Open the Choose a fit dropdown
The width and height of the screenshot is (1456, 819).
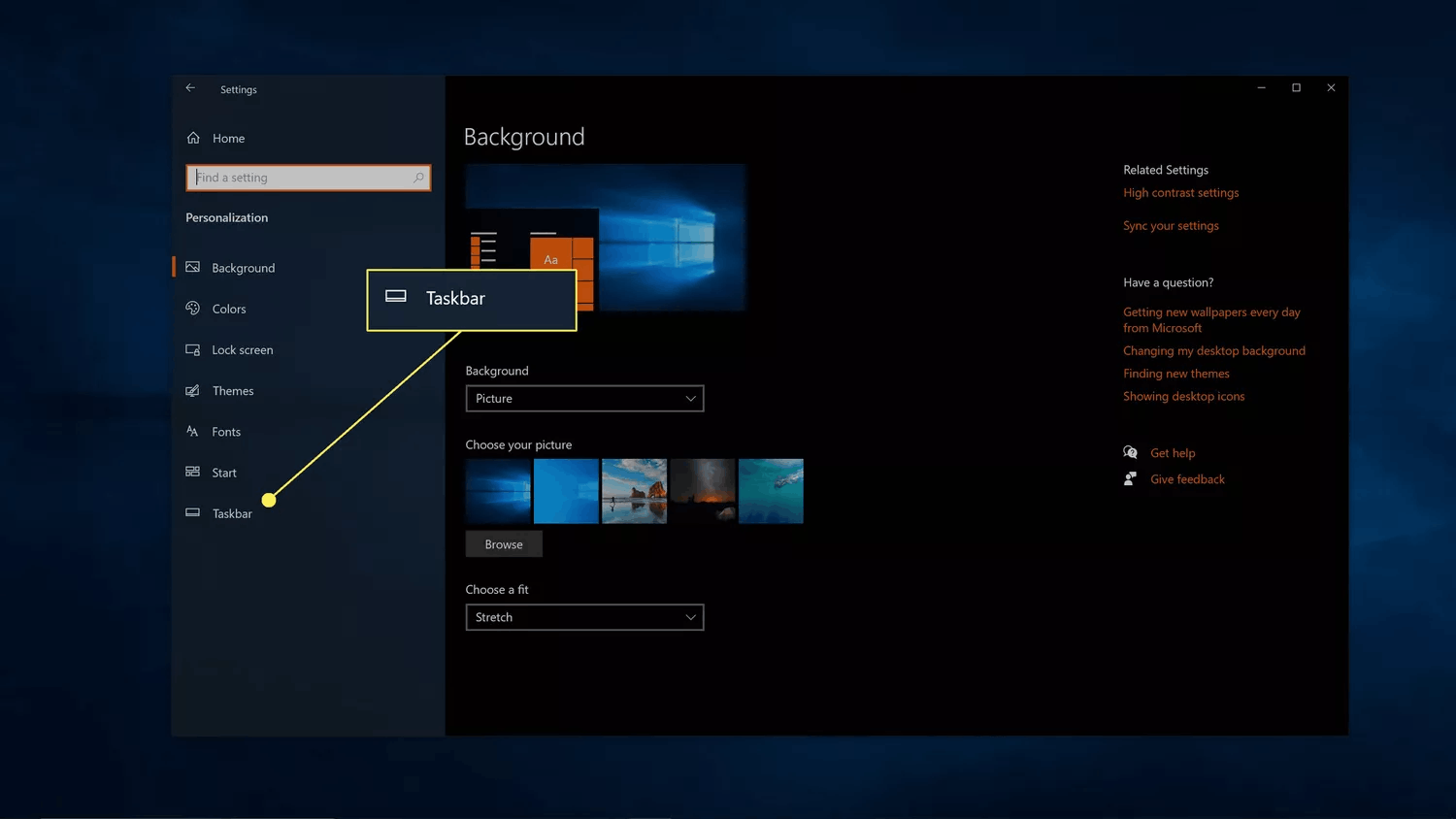(x=584, y=617)
